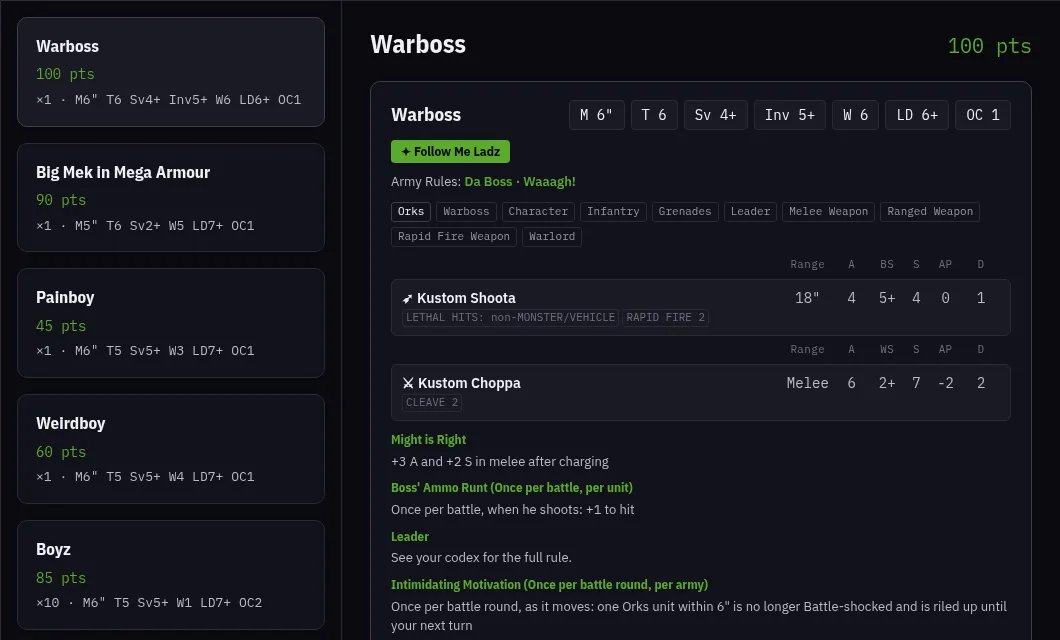Screen dimensions: 1060x640
Task: Click the Might is Right ability heading
Action: click(x=429, y=440)
